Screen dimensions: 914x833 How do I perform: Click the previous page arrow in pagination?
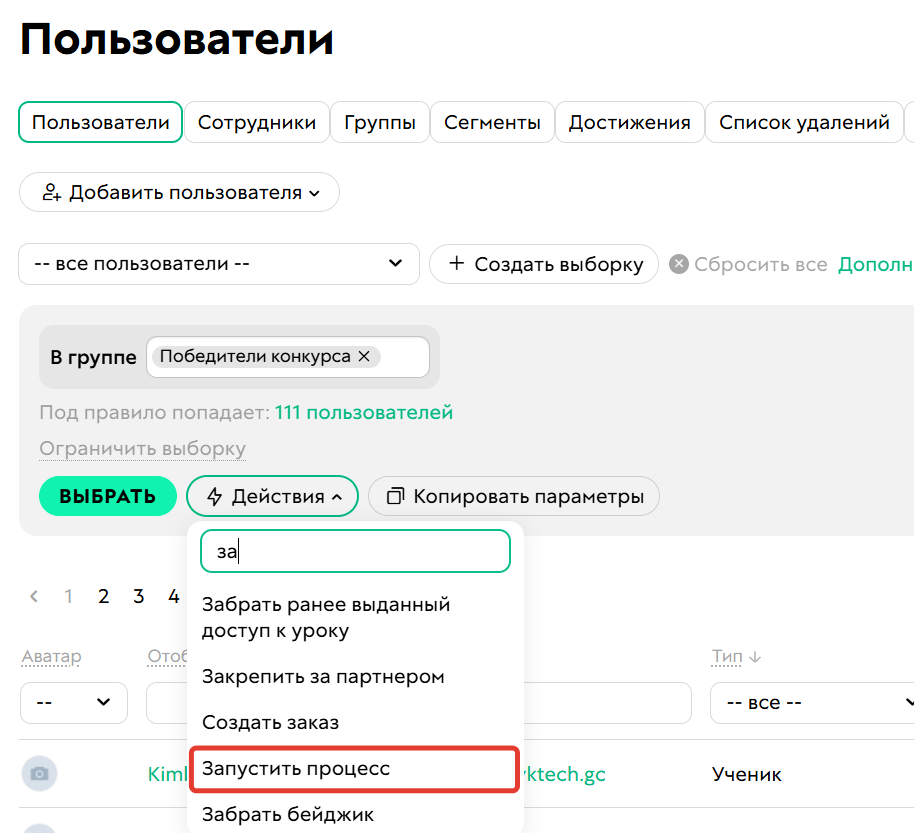coord(32,596)
